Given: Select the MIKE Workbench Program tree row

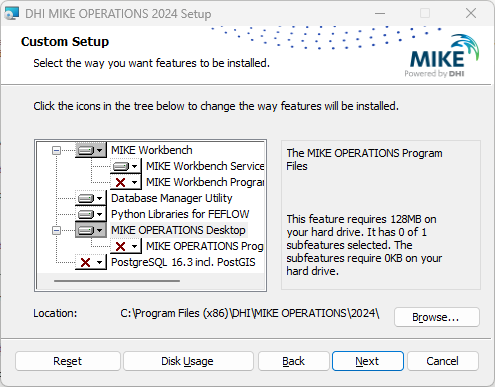Looking at the screenshot, I should (x=205, y=182).
